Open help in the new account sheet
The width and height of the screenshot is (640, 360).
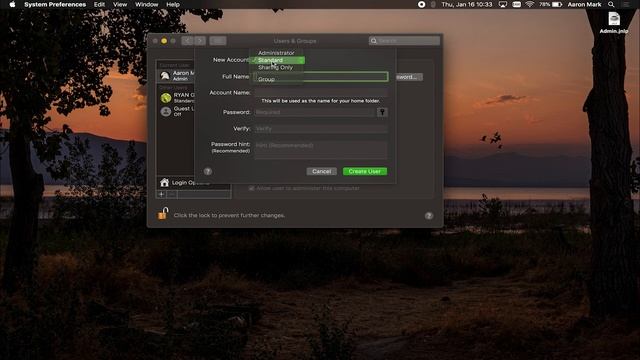tap(208, 171)
